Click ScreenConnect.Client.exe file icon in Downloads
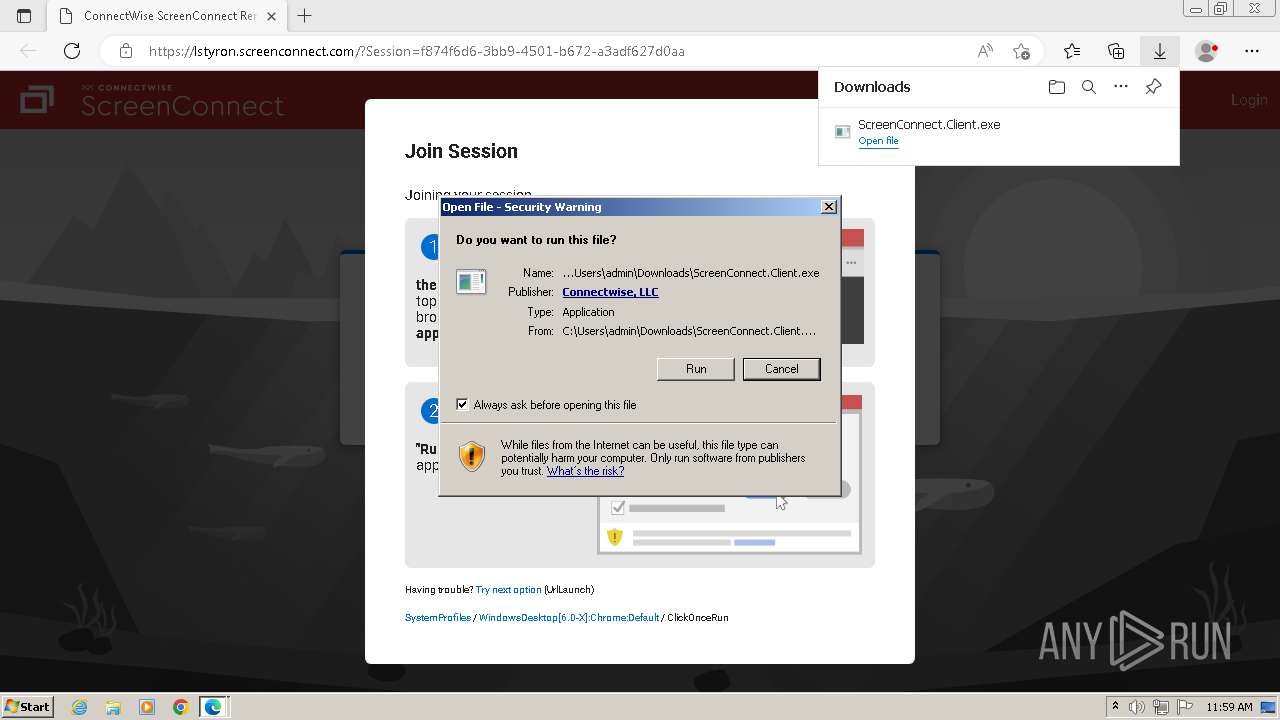The width and height of the screenshot is (1280, 720). click(x=842, y=132)
